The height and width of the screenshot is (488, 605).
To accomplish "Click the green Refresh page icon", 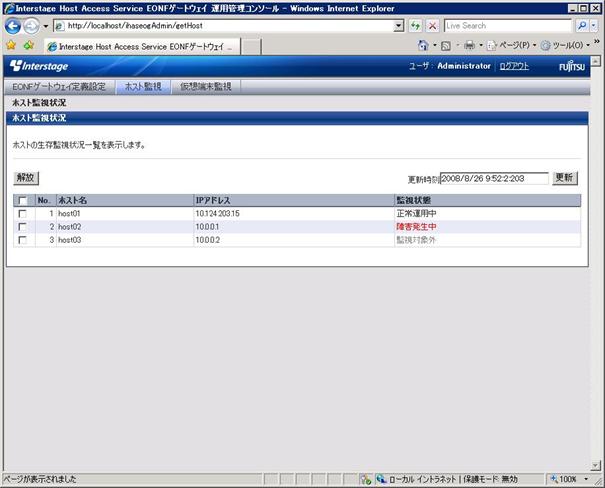I will 415,26.
